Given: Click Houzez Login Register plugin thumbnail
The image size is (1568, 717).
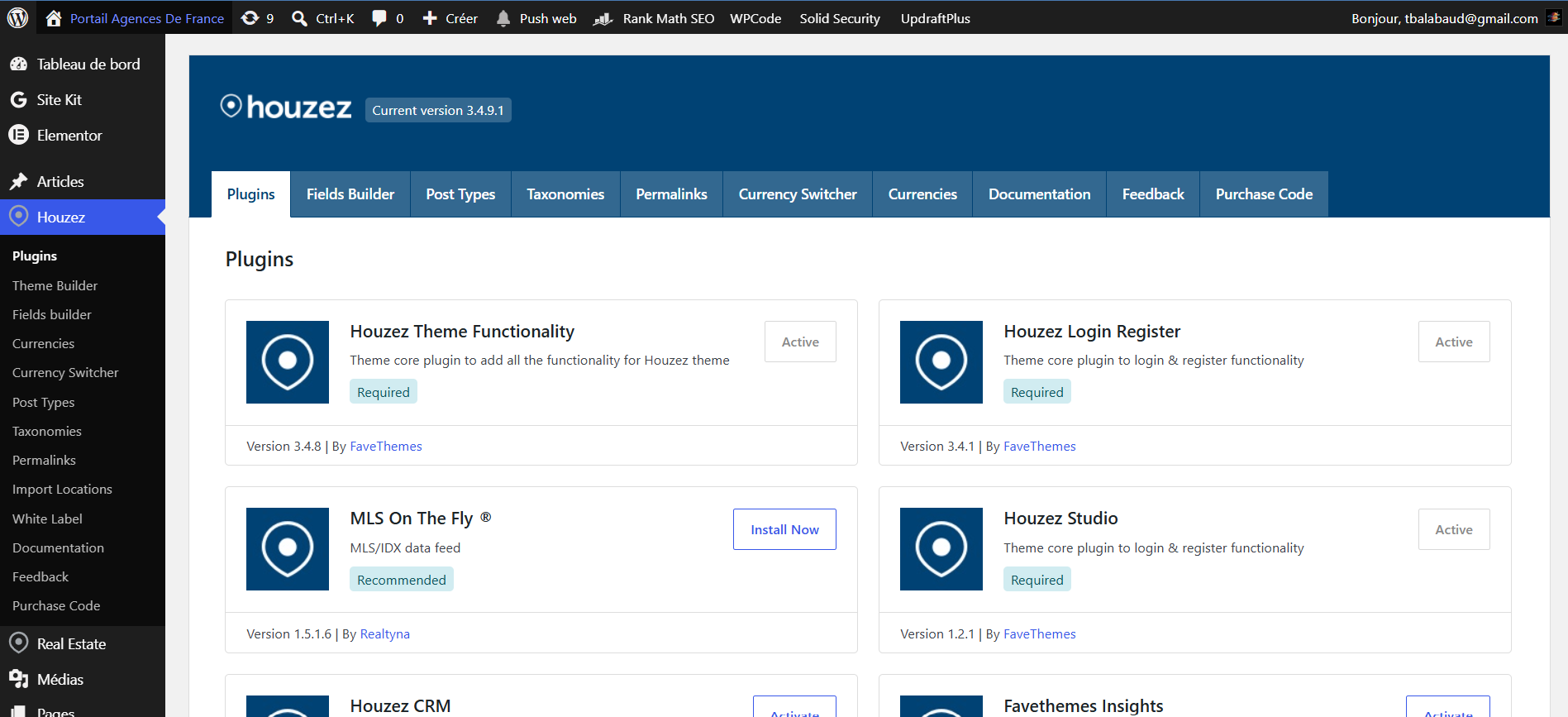Looking at the screenshot, I should click(941, 362).
